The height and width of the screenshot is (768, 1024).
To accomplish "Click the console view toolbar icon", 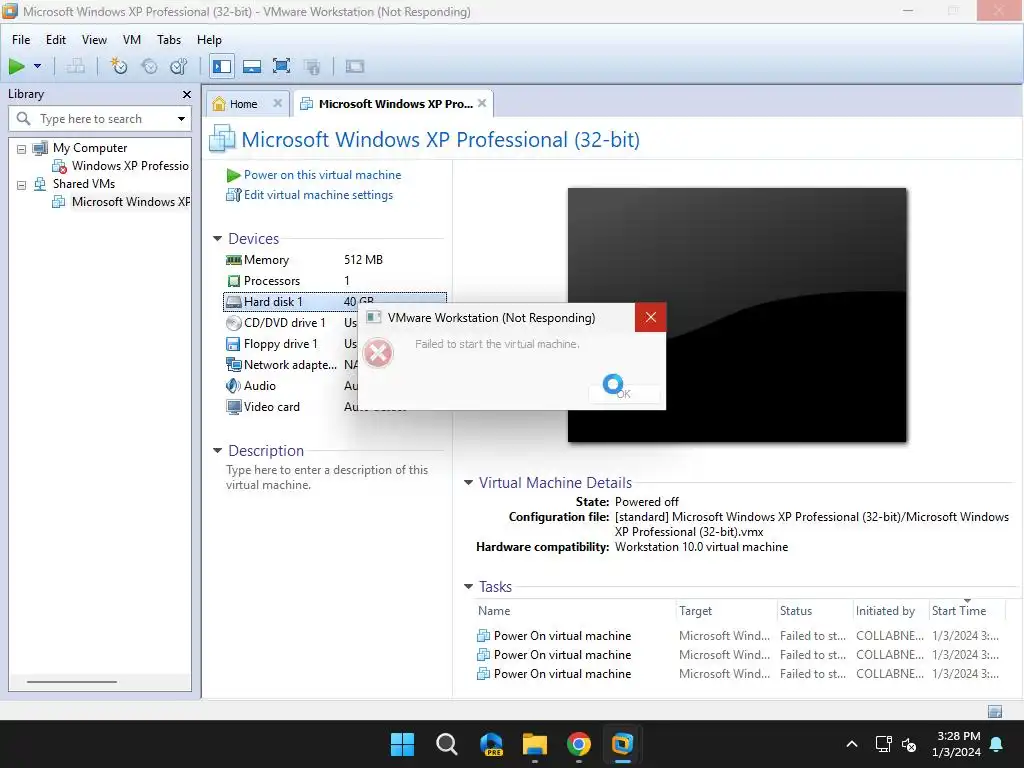I will (x=355, y=66).
